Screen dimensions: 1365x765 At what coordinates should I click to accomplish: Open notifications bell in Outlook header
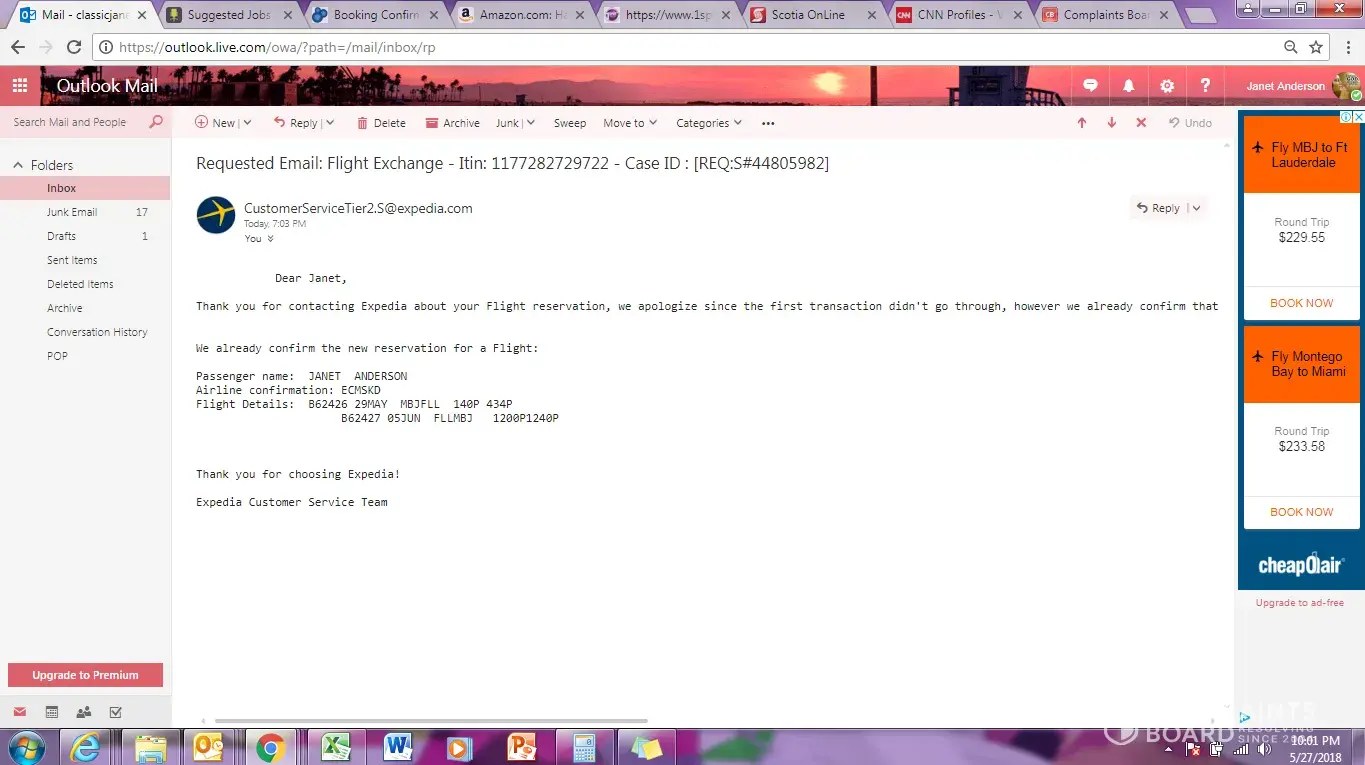1129,86
